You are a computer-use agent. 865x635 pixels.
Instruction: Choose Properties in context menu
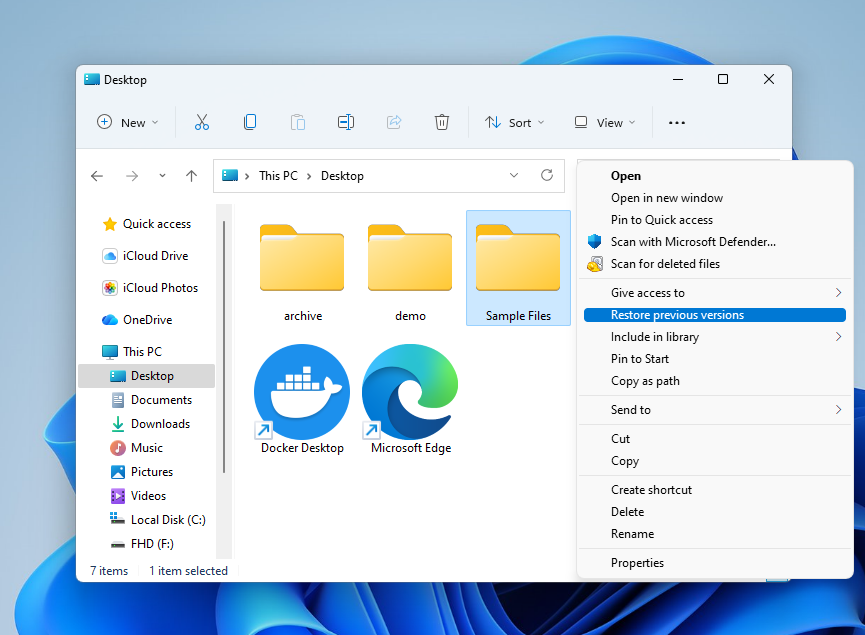click(x=715, y=563)
